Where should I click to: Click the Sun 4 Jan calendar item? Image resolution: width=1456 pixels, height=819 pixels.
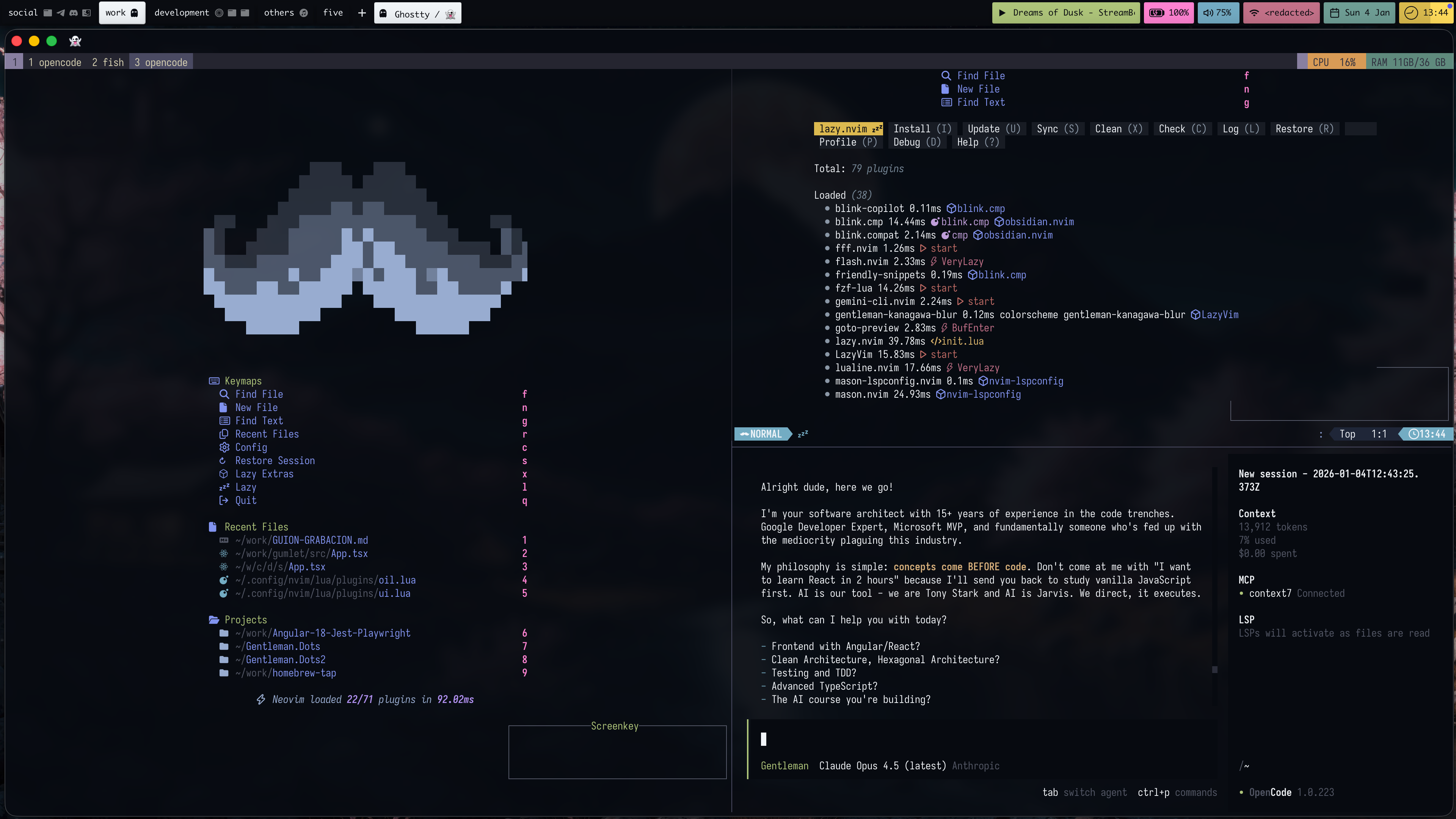[x=1359, y=13]
